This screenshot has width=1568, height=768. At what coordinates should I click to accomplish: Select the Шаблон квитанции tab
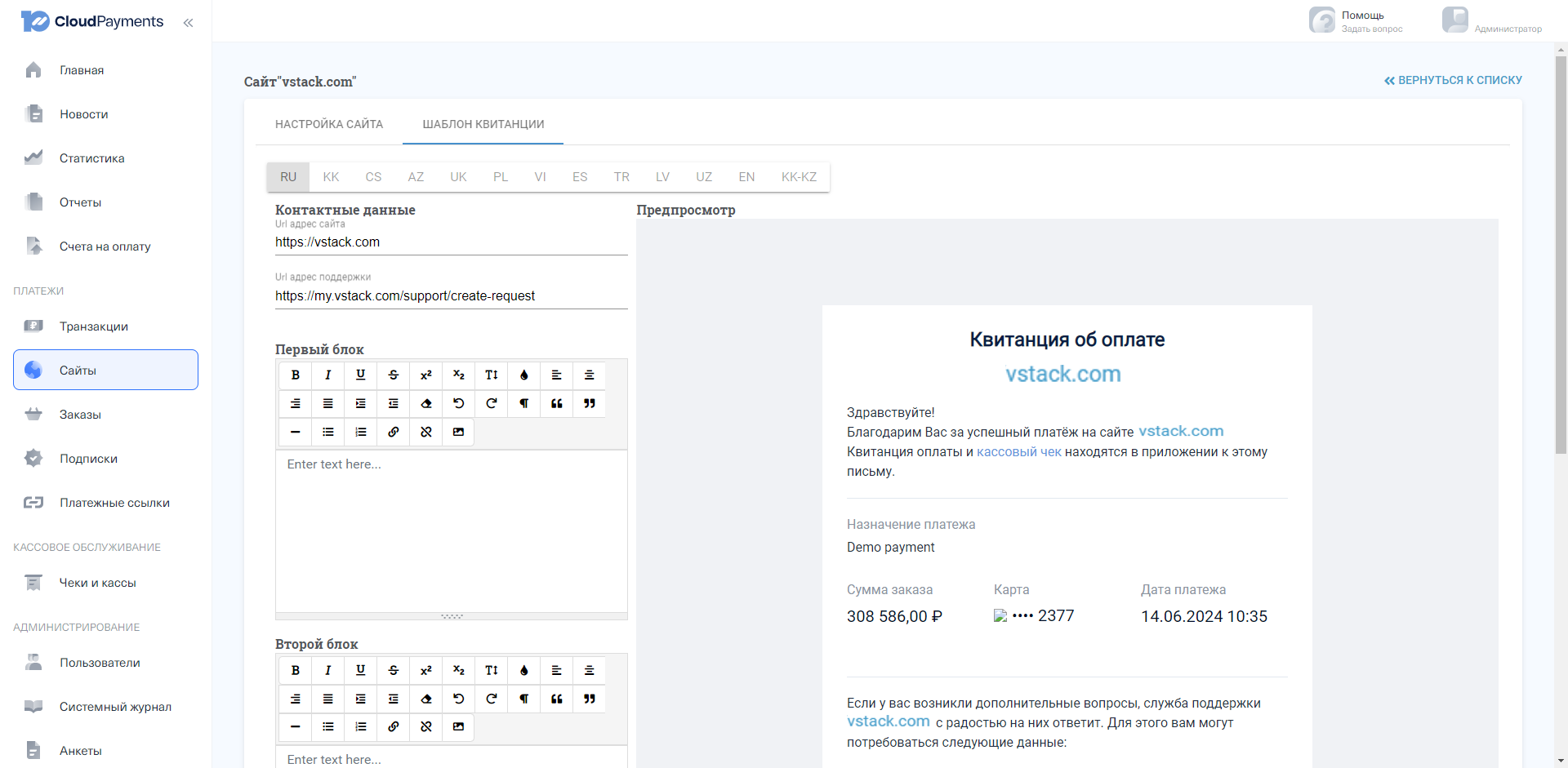483,124
